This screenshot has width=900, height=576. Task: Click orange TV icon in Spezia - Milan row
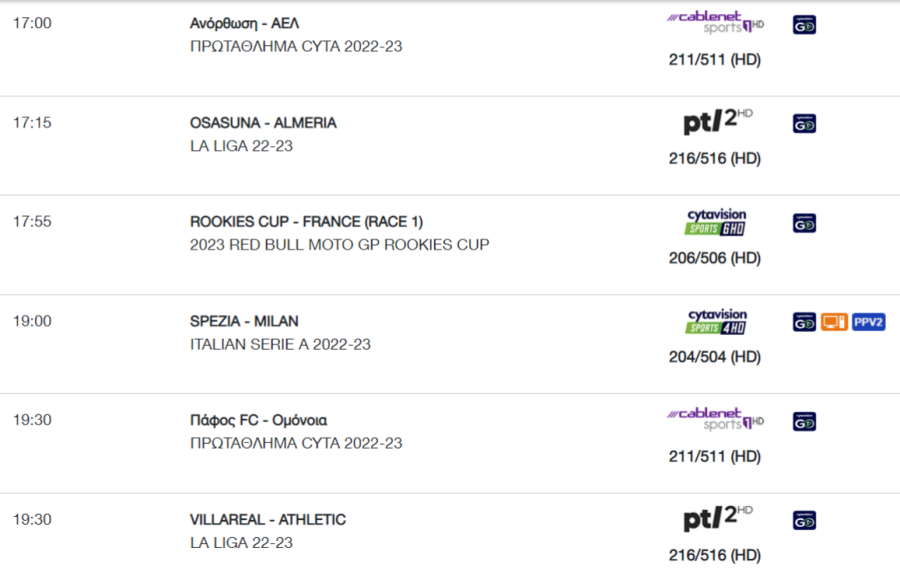pos(834,322)
